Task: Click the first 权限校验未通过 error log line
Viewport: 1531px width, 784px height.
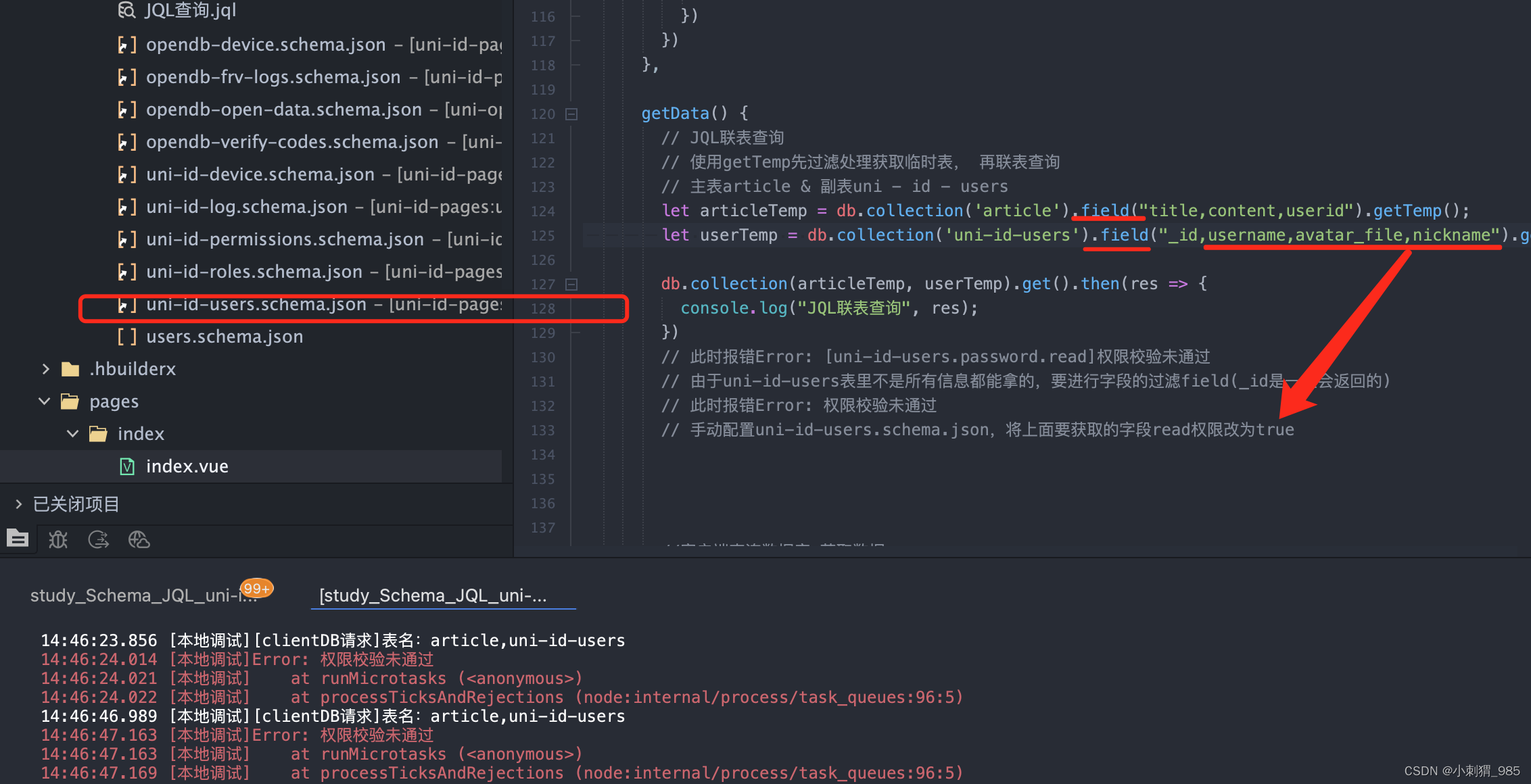Action: 237,660
